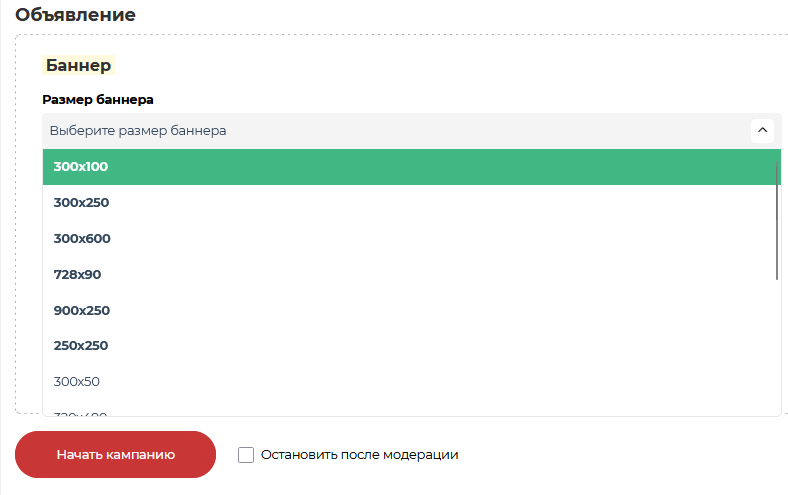Open the "Выберите размер баннера" field

tap(400, 130)
